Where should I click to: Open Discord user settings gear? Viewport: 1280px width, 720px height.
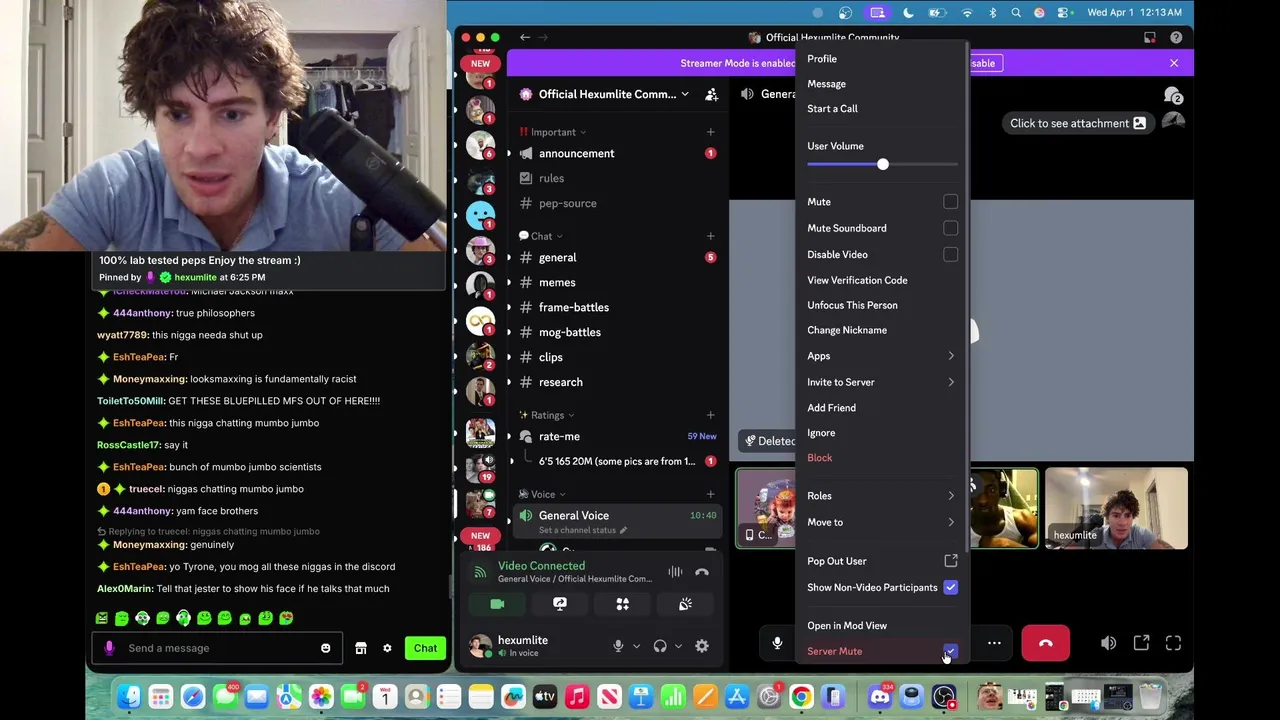[702, 646]
